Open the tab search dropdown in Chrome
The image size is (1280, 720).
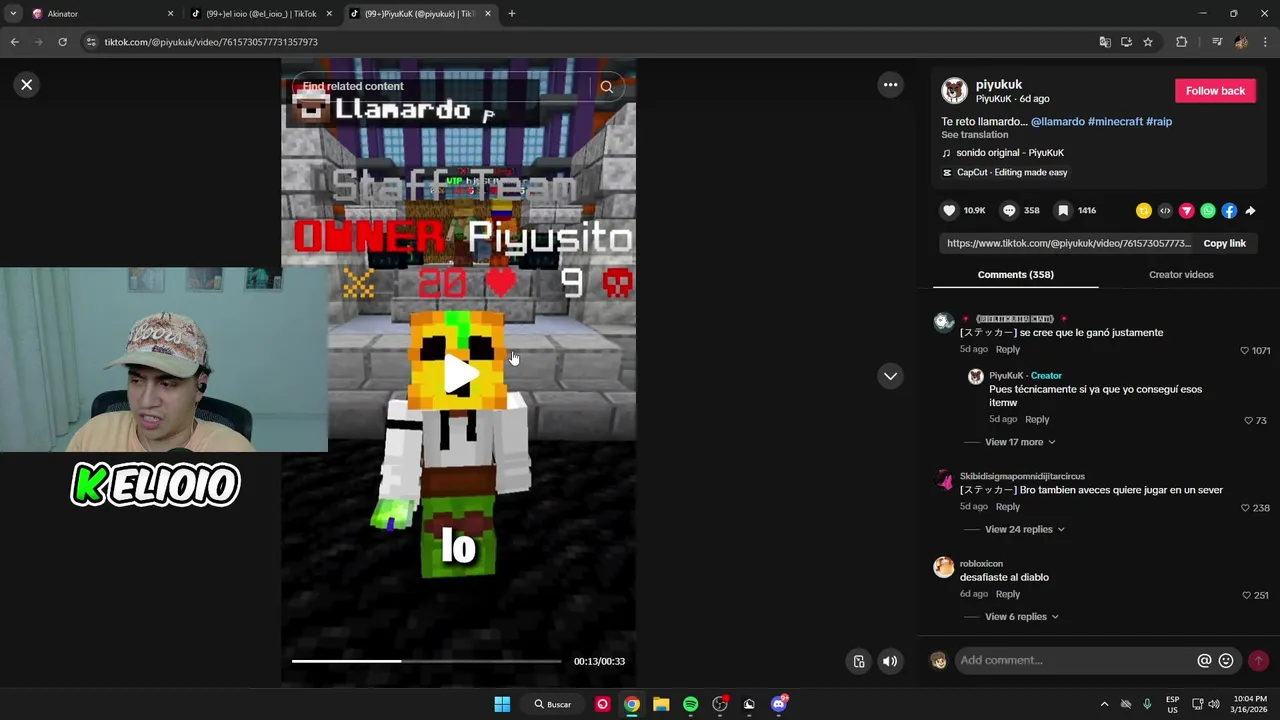coord(13,14)
